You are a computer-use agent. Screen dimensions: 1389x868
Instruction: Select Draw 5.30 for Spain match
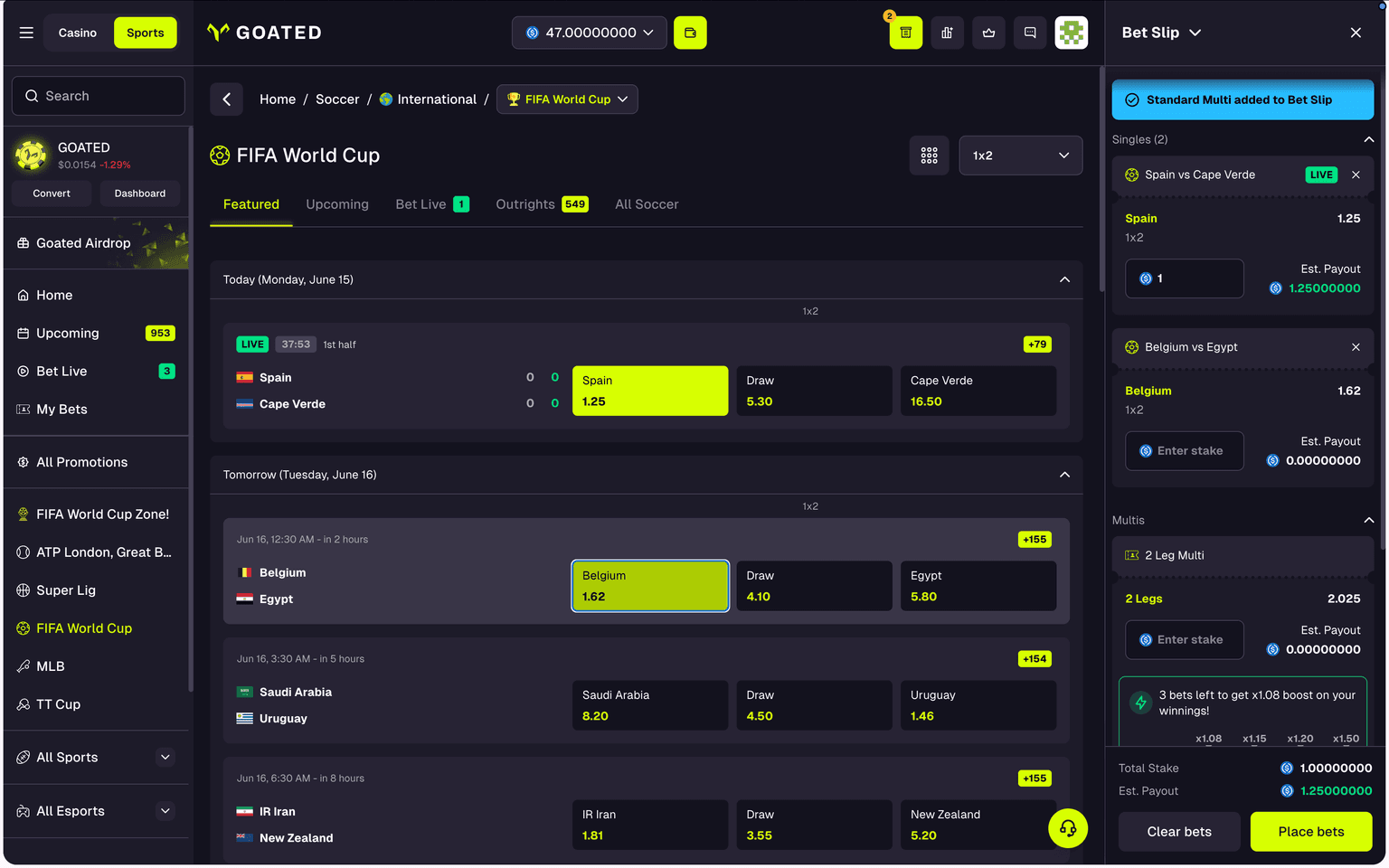[814, 391]
